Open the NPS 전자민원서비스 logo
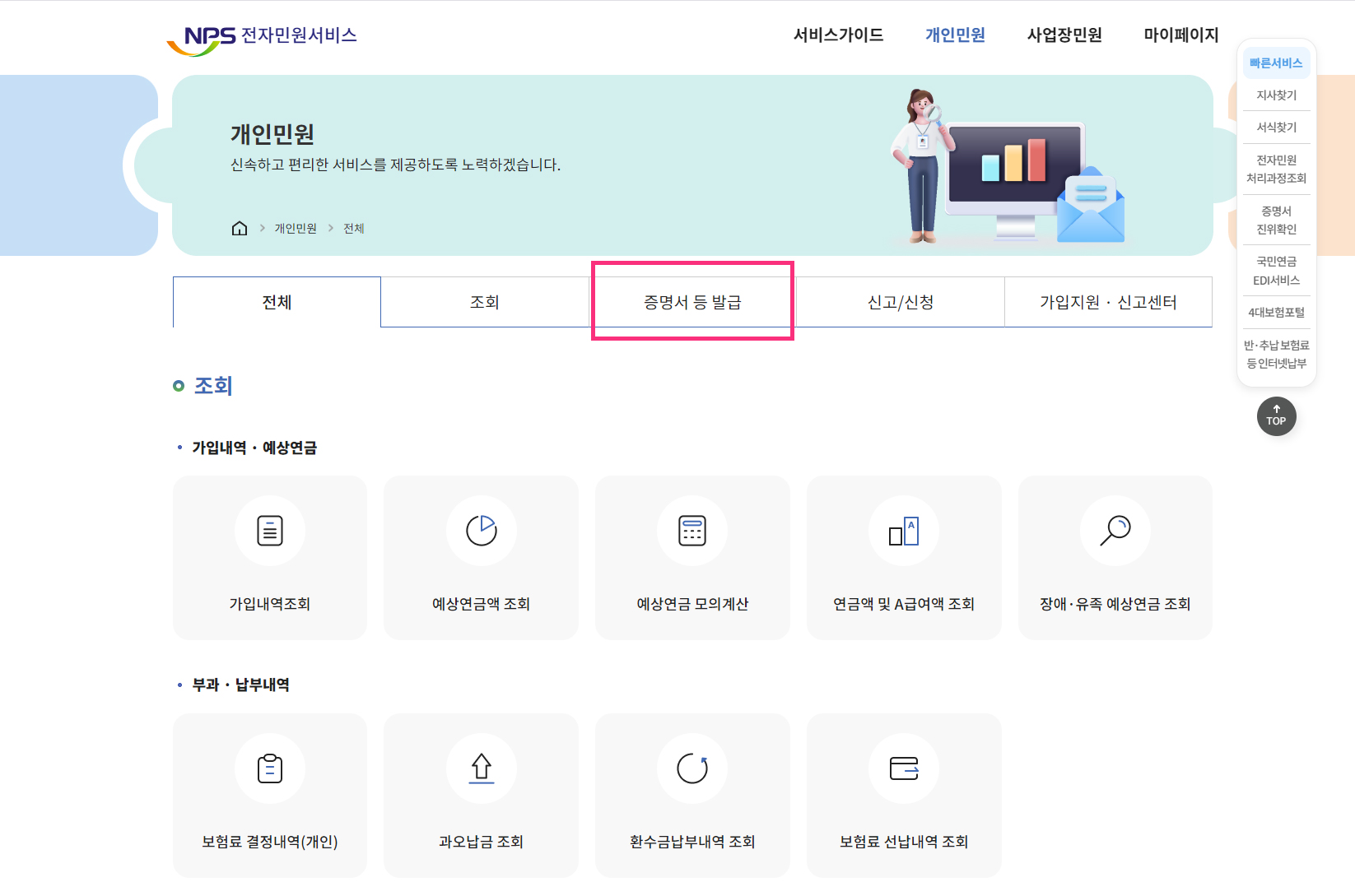This screenshot has height=896, width=1355. tap(262, 35)
